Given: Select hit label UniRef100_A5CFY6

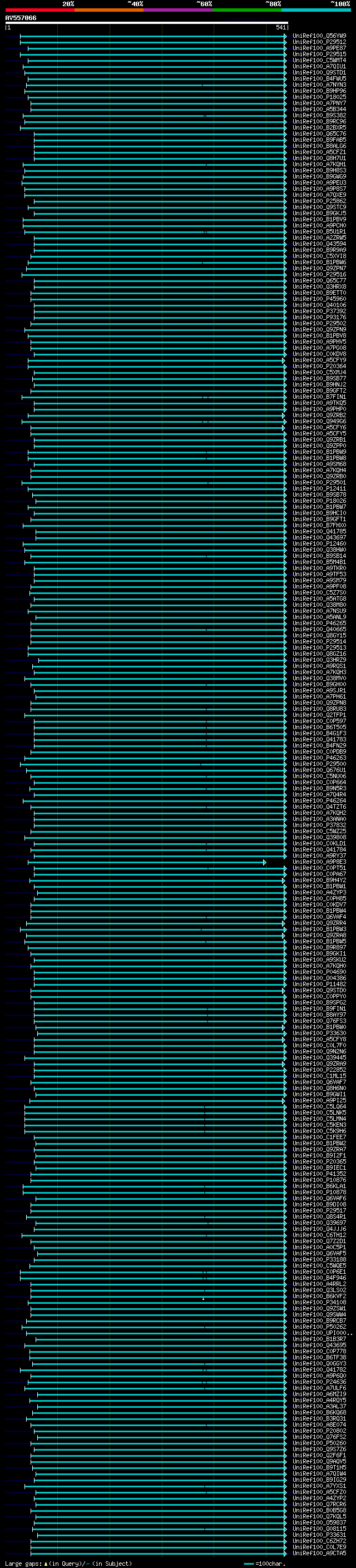Looking at the screenshot, I should [x=319, y=427].
